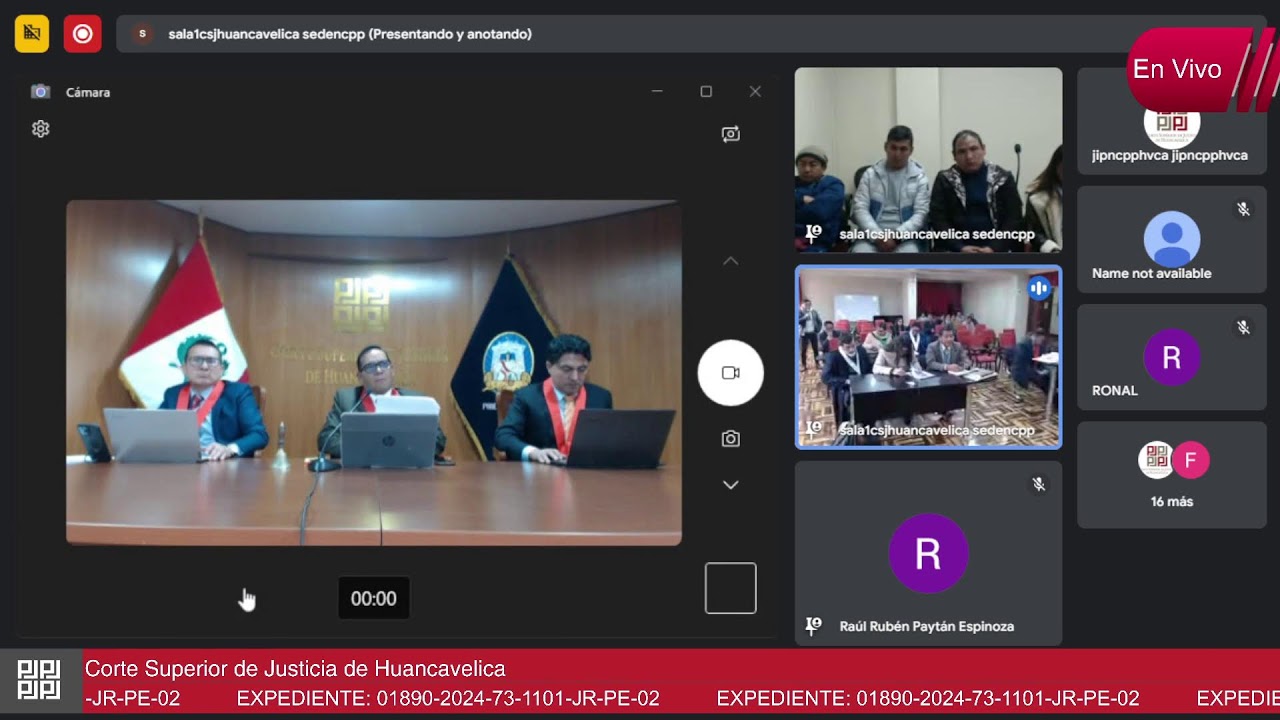Viewport: 1280px width, 720px height.
Task: Open the camera roll preview square
Action: tap(731, 587)
